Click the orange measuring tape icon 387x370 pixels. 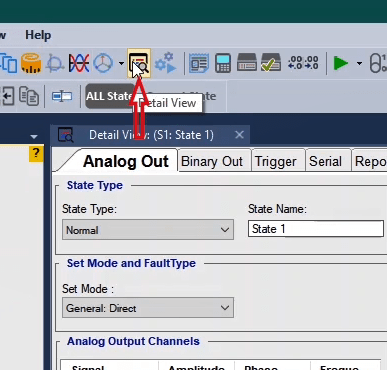point(31,63)
